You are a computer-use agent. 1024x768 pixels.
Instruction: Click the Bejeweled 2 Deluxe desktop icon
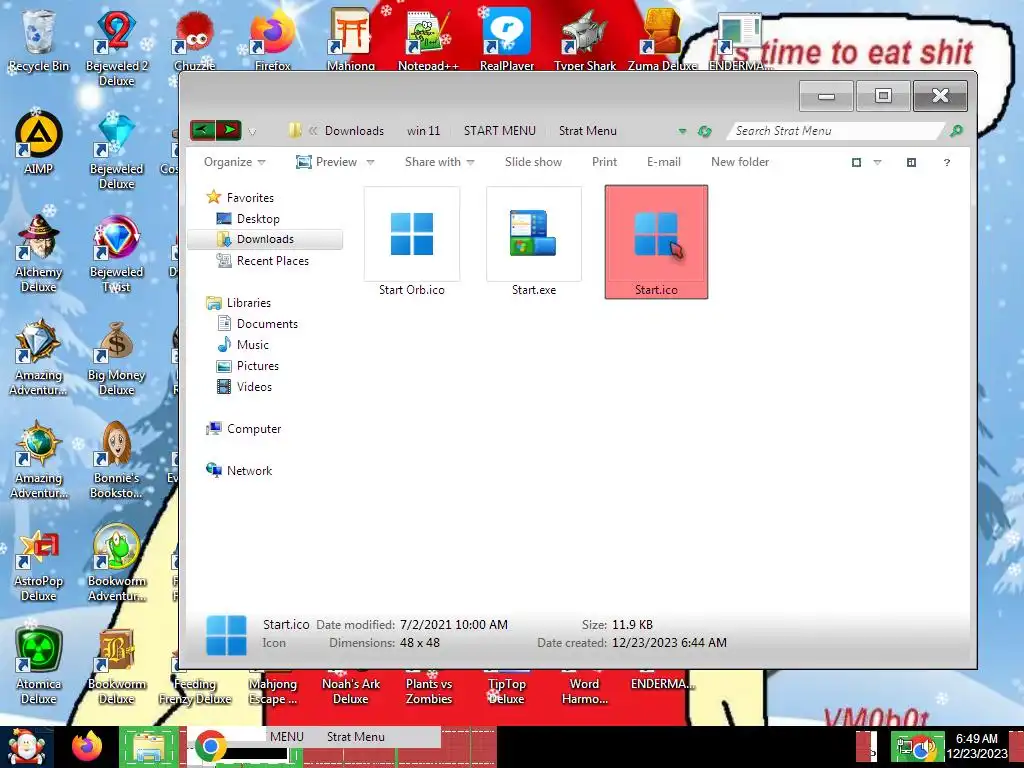click(x=116, y=47)
